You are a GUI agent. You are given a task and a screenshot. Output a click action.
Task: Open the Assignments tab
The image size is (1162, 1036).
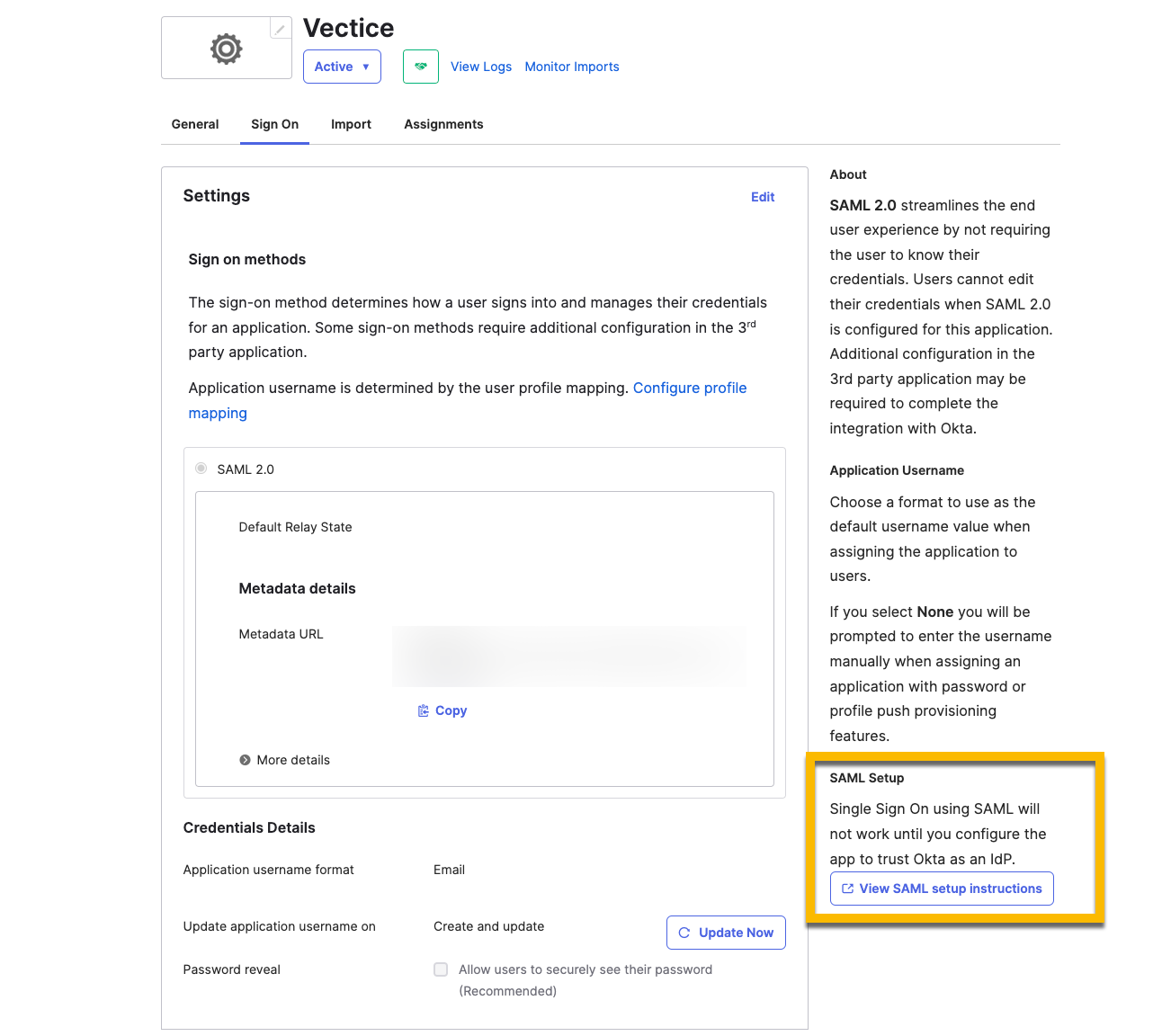pyautogui.click(x=443, y=124)
